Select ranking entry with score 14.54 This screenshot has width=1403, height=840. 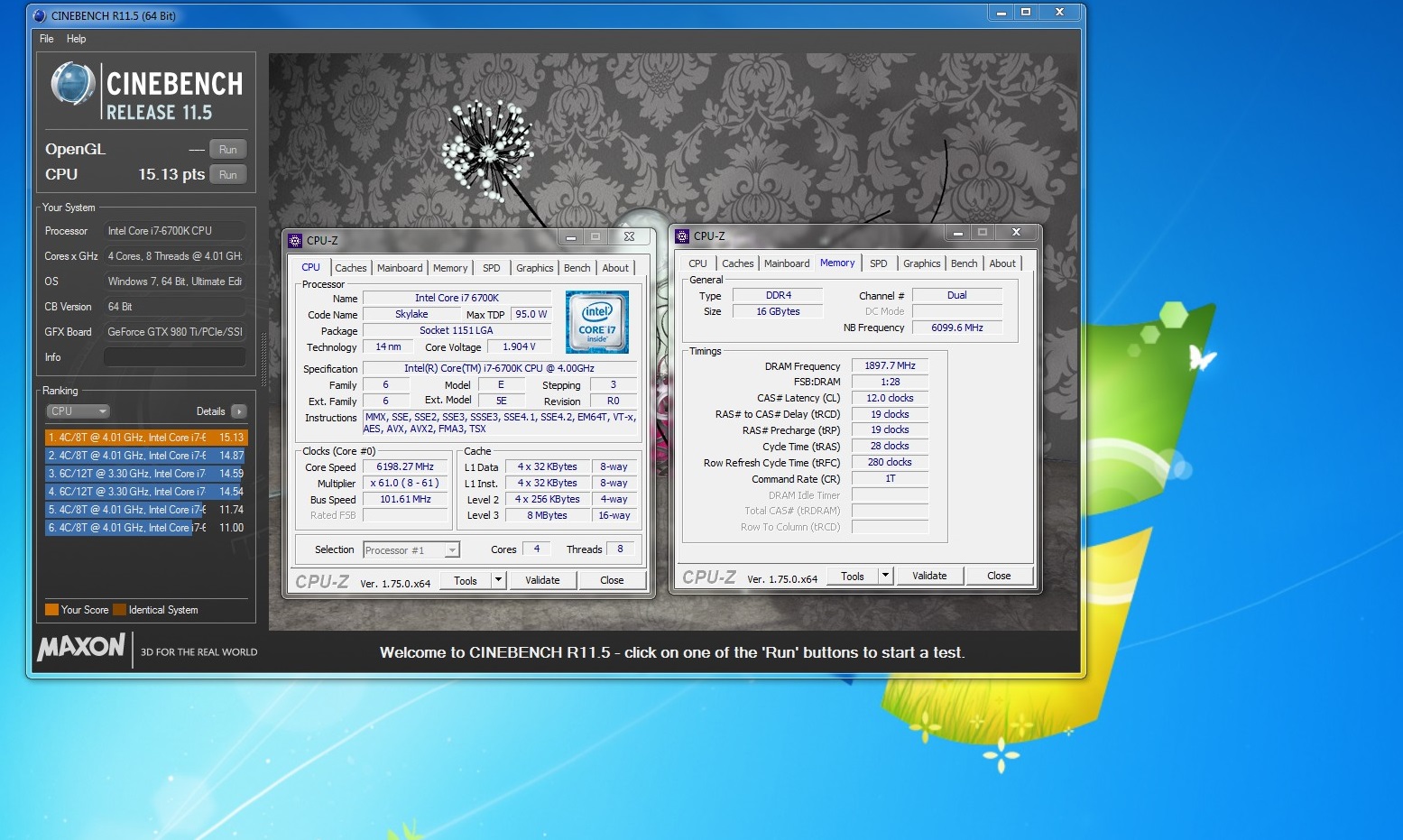click(145, 492)
